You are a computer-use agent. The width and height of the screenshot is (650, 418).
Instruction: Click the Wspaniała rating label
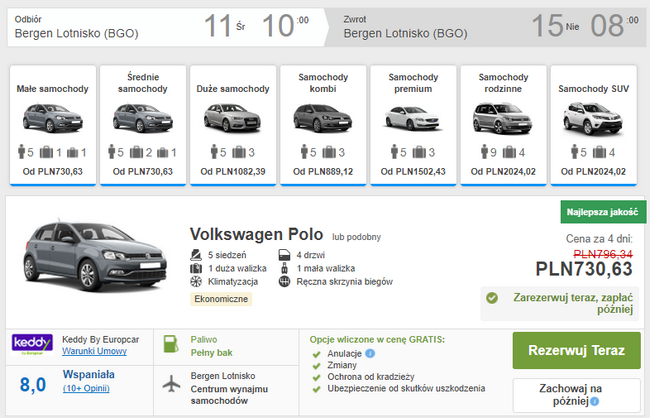pyautogui.click(x=89, y=374)
